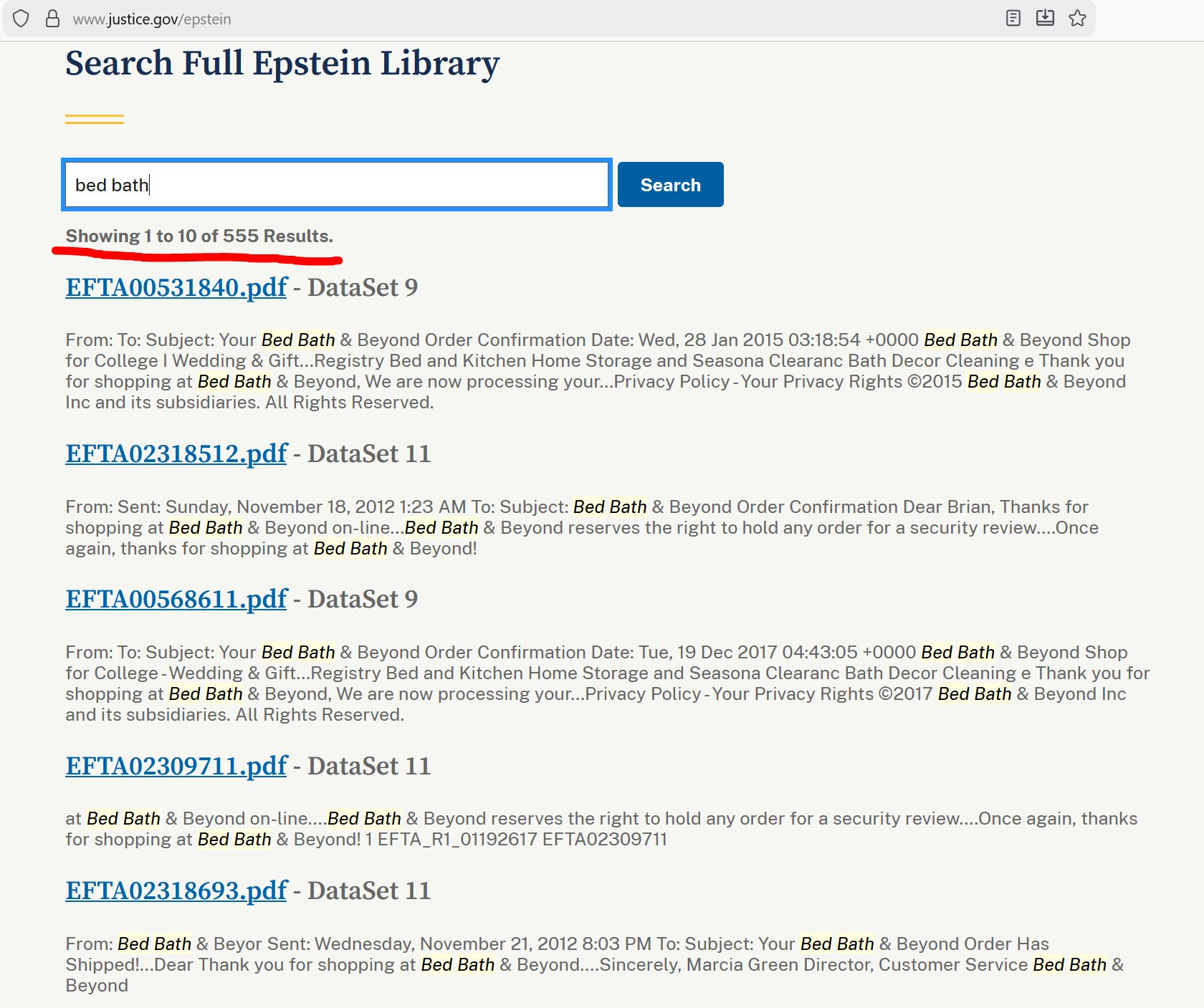
Task: Click the snippet mentioning 'Marcia Green Director'
Action: (x=595, y=964)
